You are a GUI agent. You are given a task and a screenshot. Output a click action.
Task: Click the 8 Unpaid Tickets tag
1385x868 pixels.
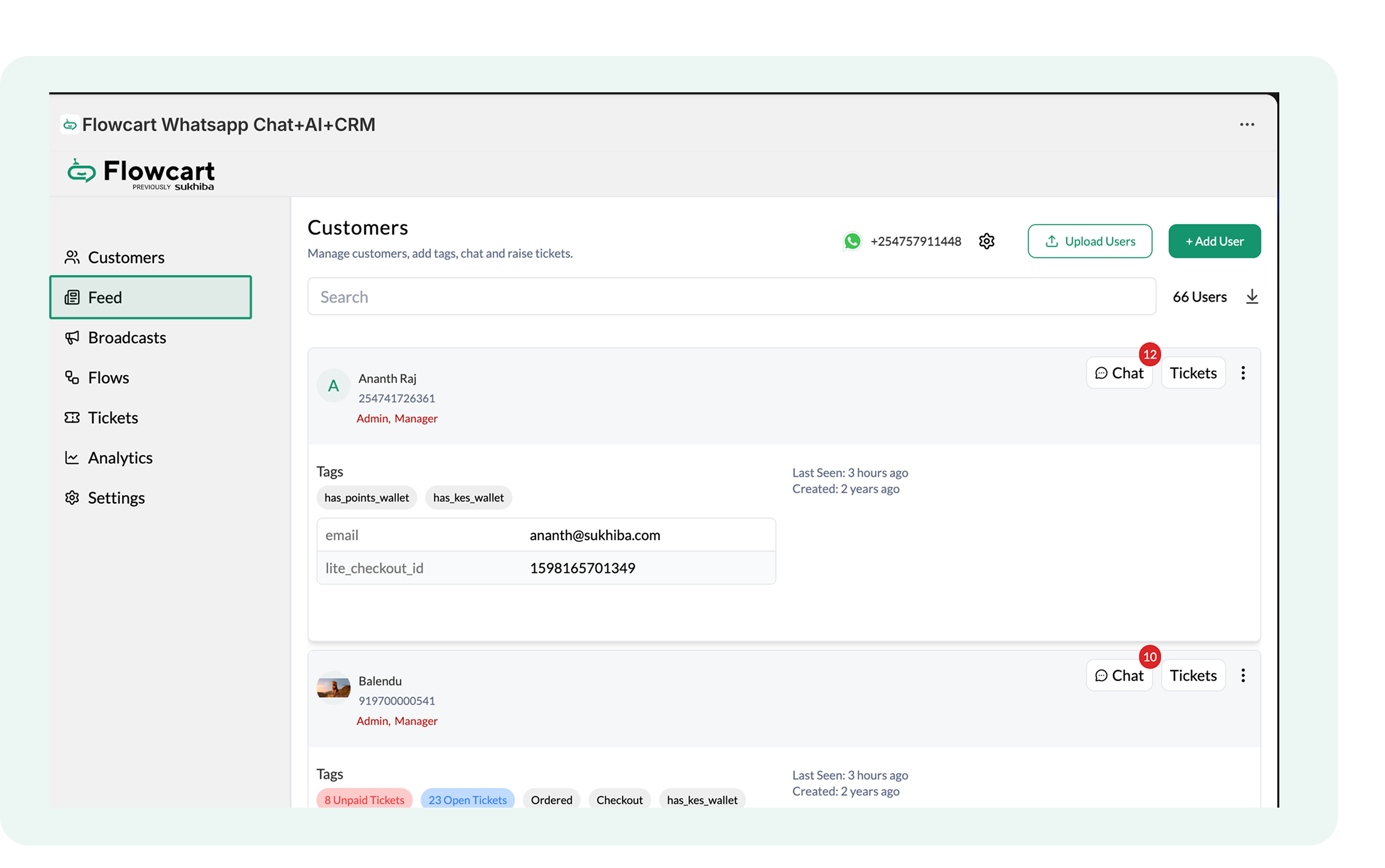point(364,800)
